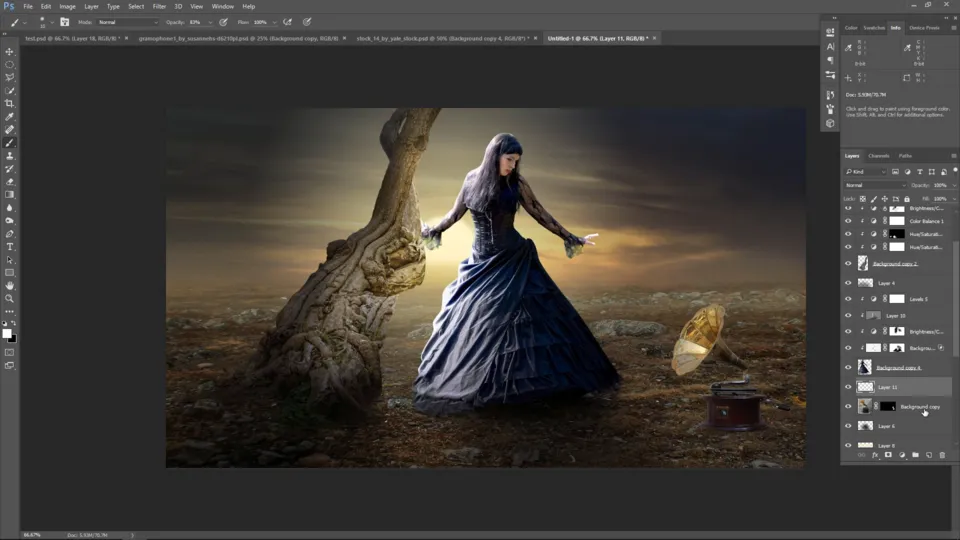Switch to the Paths tab
Screen dimensions: 960x540
pyautogui.click(x=905, y=156)
